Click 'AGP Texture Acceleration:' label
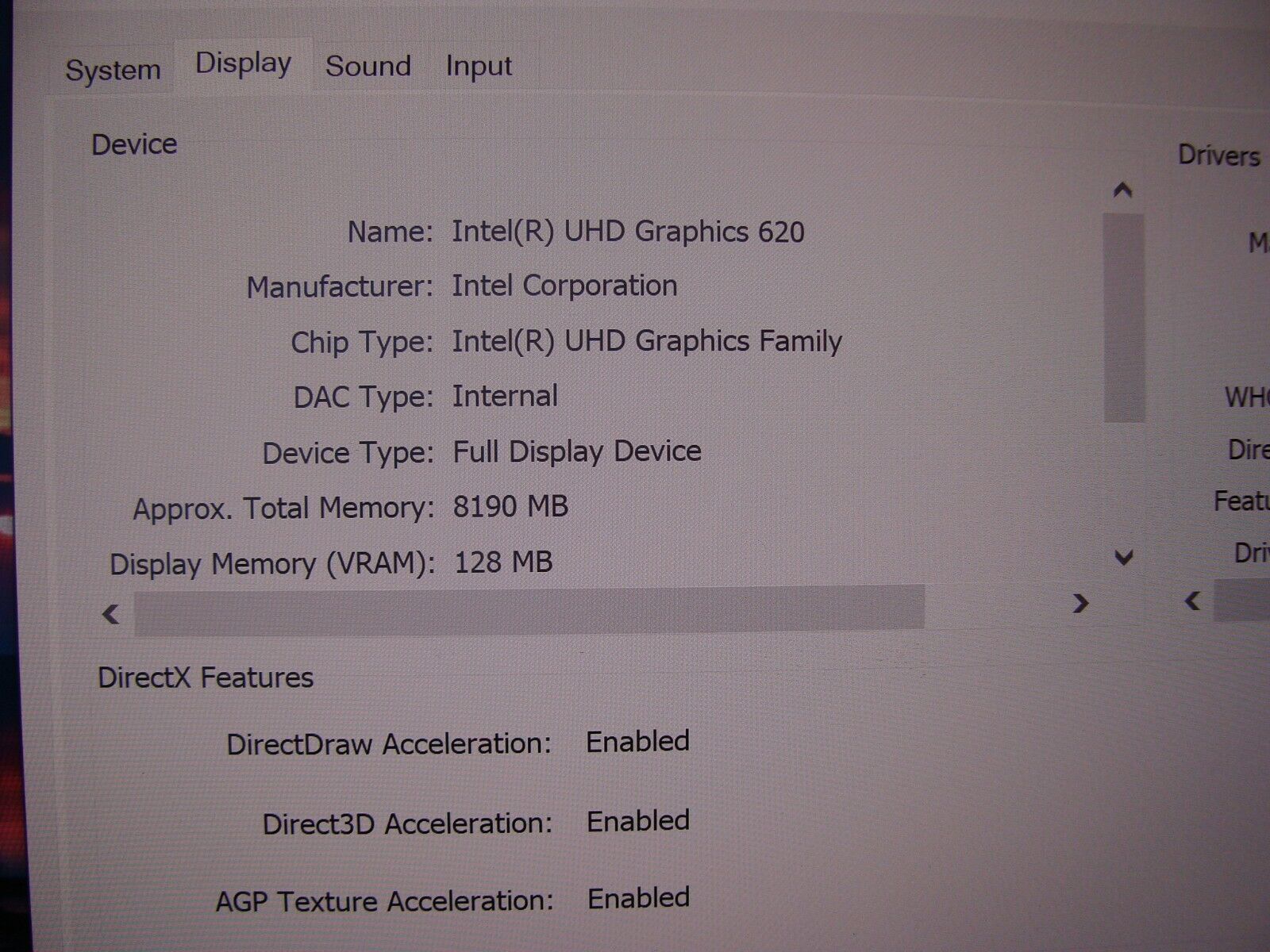This screenshot has width=1270, height=952. (384, 901)
